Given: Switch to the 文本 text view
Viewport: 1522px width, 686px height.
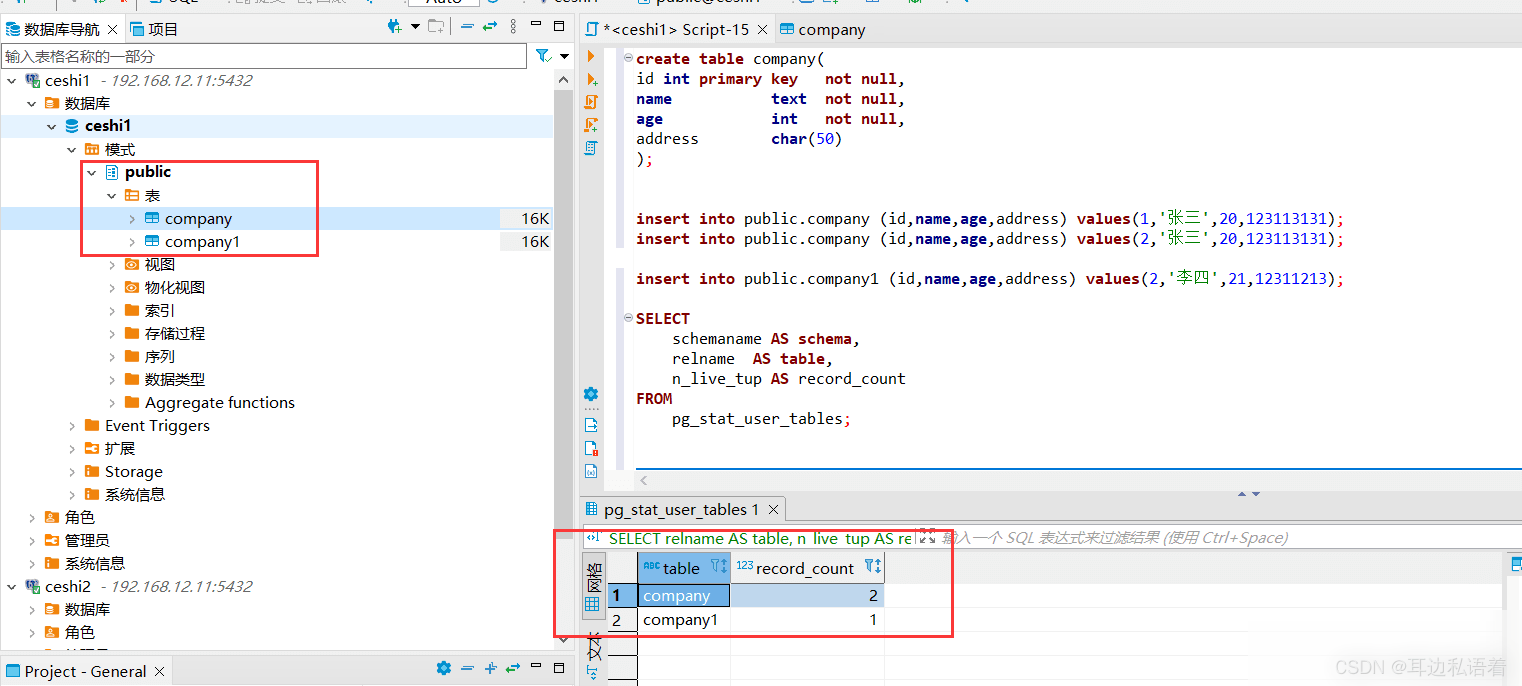Looking at the screenshot, I should [593, 654].
